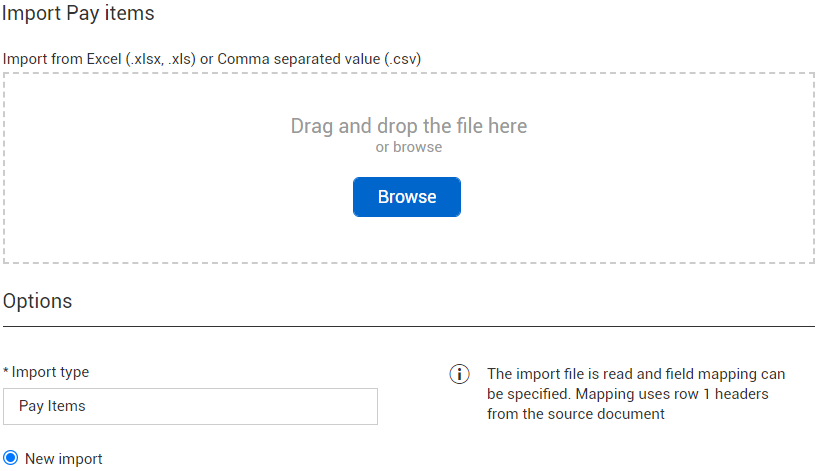819x471 pixels.
Task: Click the New import label text
Action: click(x=64, y=459)
